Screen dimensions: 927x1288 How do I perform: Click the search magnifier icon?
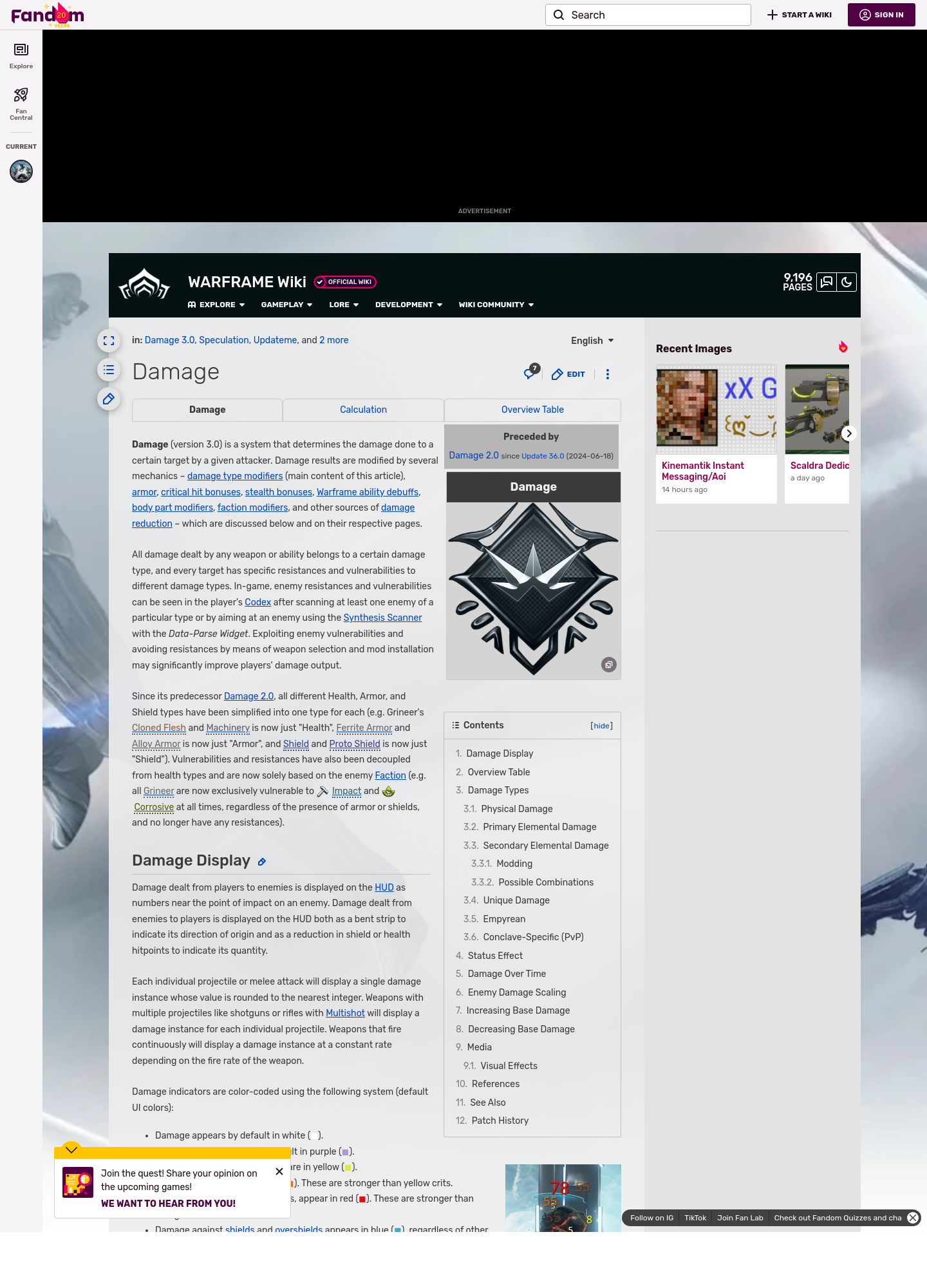point(559,15)
